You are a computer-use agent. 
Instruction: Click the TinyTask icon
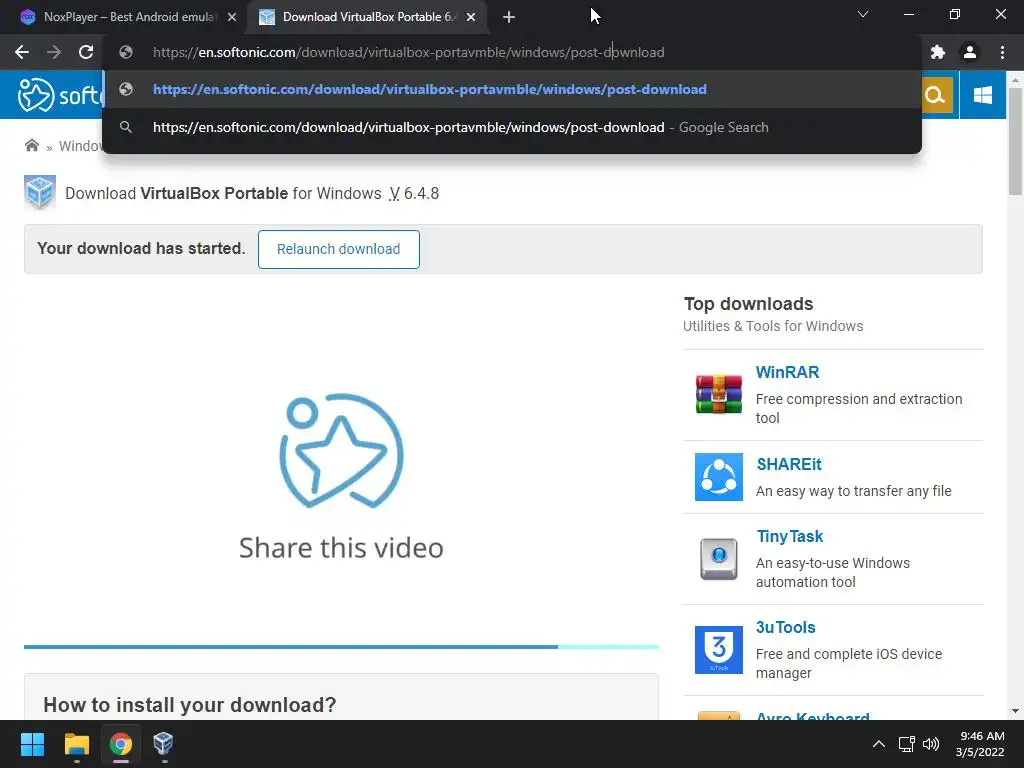718,559
